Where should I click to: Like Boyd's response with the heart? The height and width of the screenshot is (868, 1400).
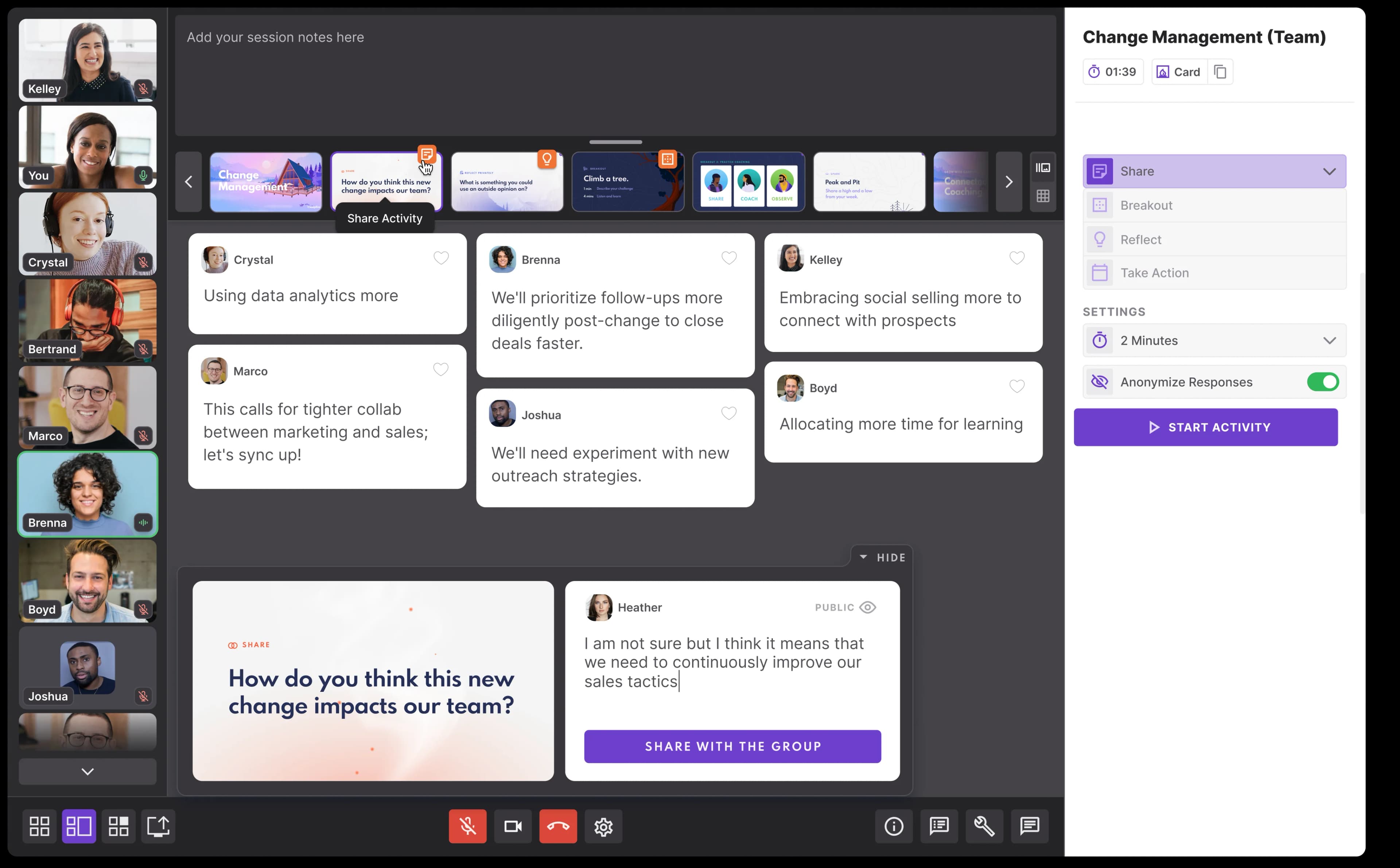tap(1017, 386)
